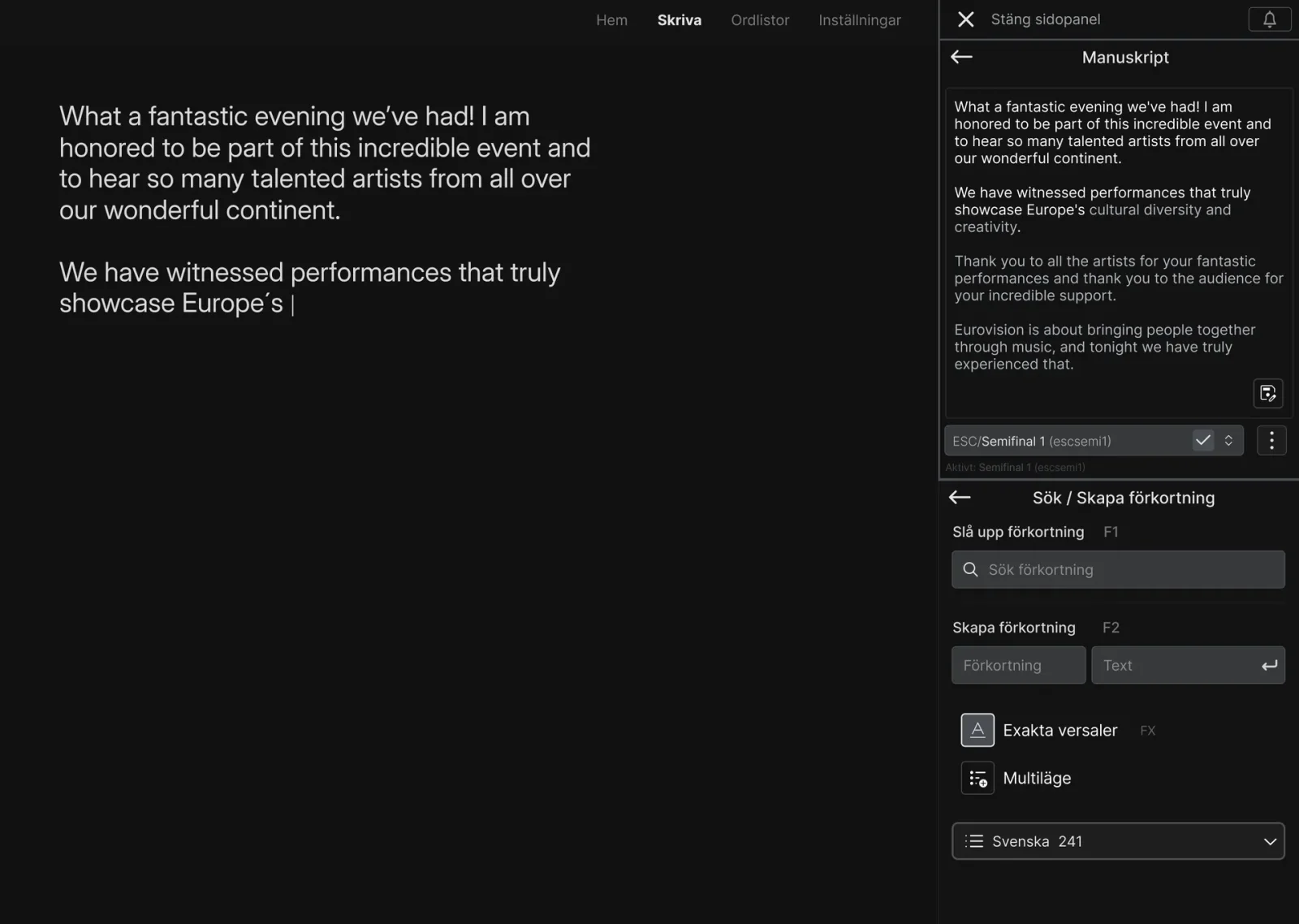This screenshot has height=924, width=1299.
Task: Toggle Multiläge mode
Action: 977,778
